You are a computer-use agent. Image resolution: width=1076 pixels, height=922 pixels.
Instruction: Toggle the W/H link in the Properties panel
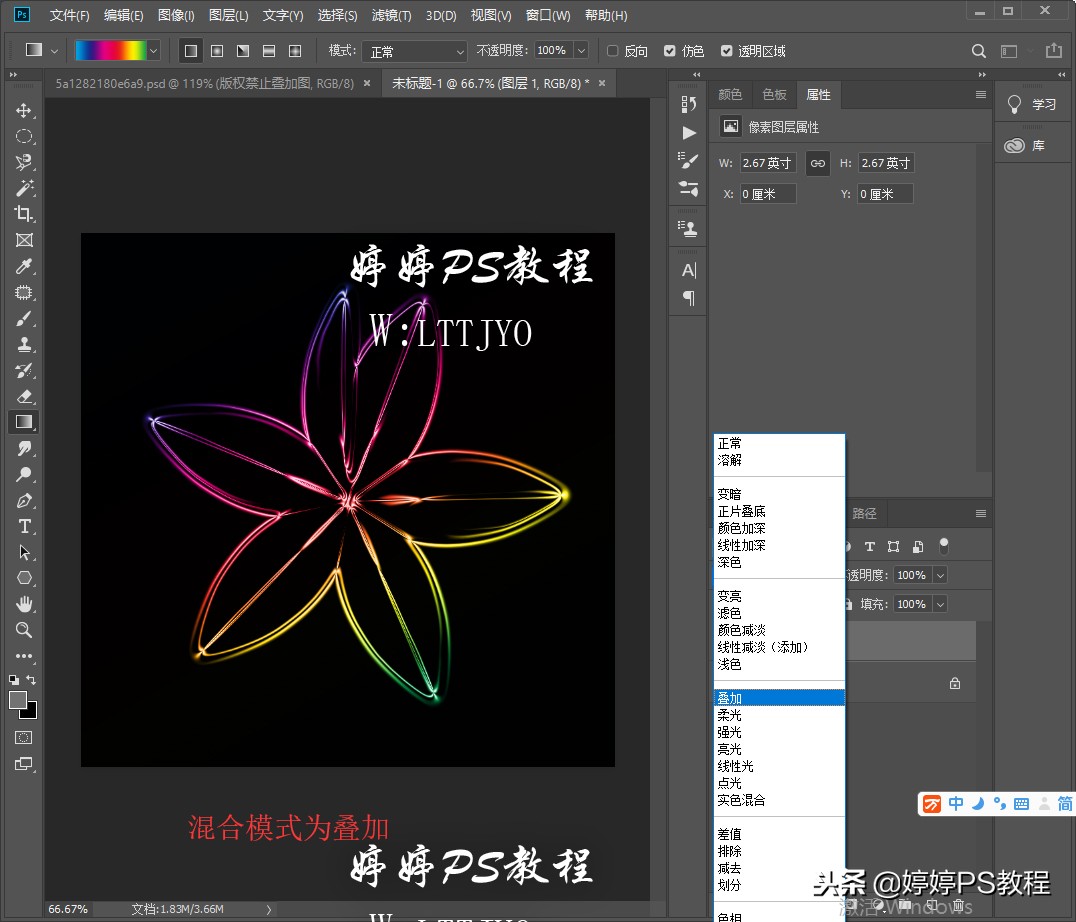click(x=817, y=162)
